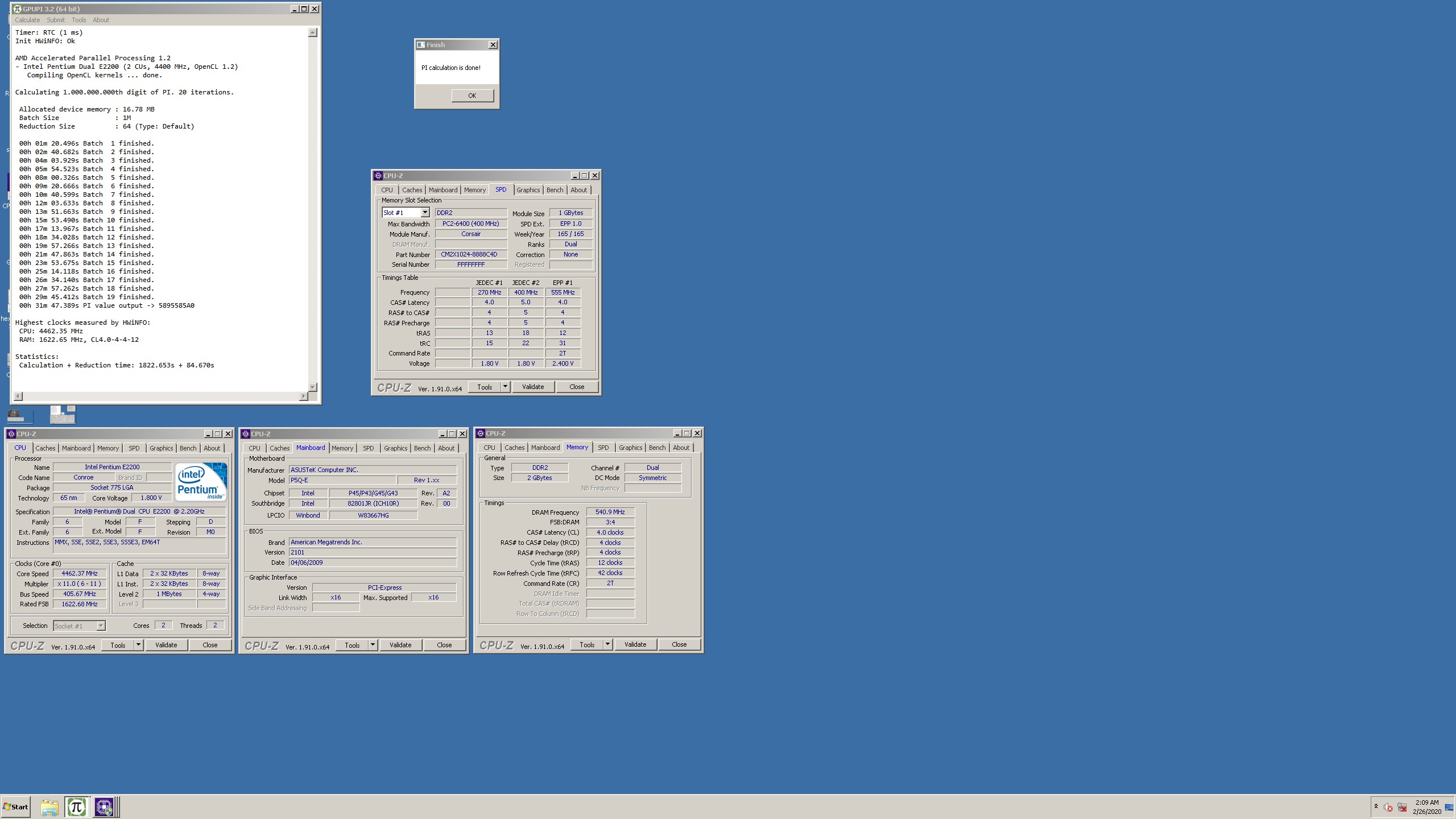
Task: Click the Mainboard CPU-Z window title icon
Action: point(246,434)
